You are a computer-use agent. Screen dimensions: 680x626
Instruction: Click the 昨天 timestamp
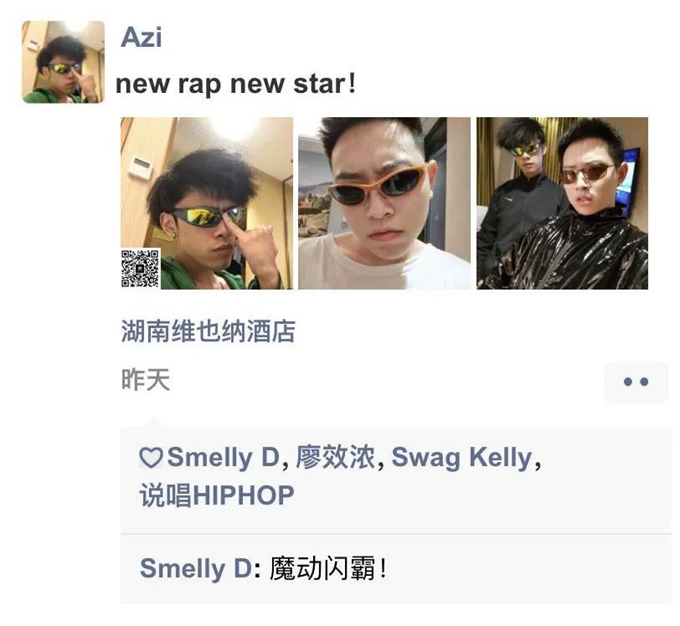[x=145, y=380]
